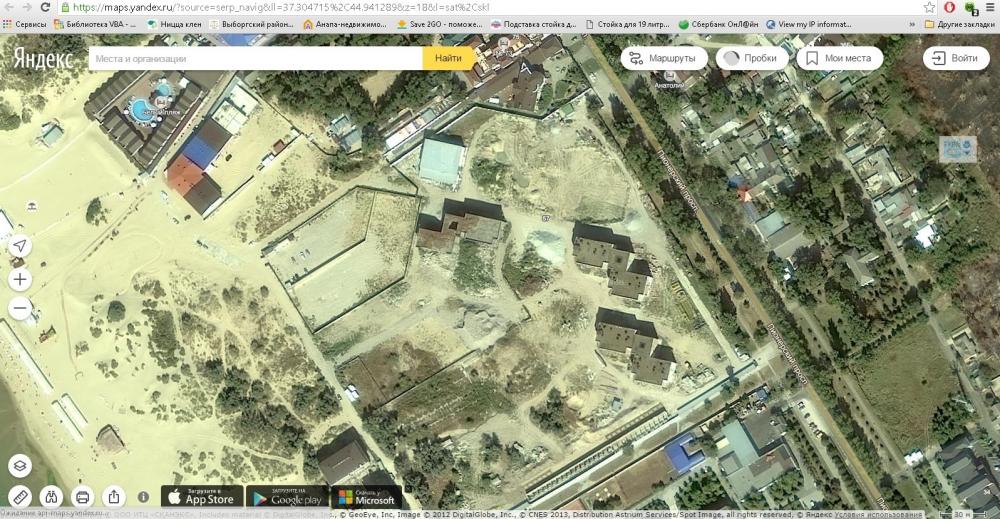Toggle the Пробки traffic layer

pyautogui.click(x=753, y=58)
